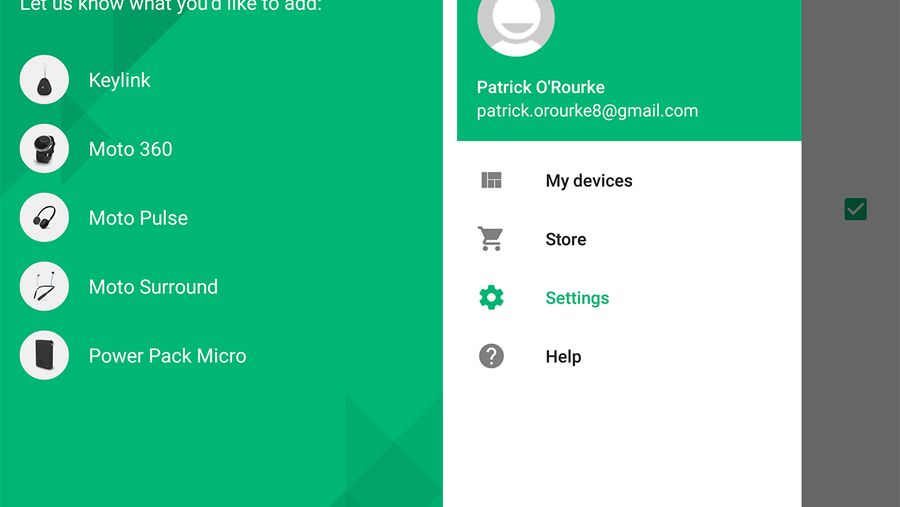Click the Store shopping cart icon
Image resolution: width=900 pixels, height=507 pixels.
click(x=491, y=239)
